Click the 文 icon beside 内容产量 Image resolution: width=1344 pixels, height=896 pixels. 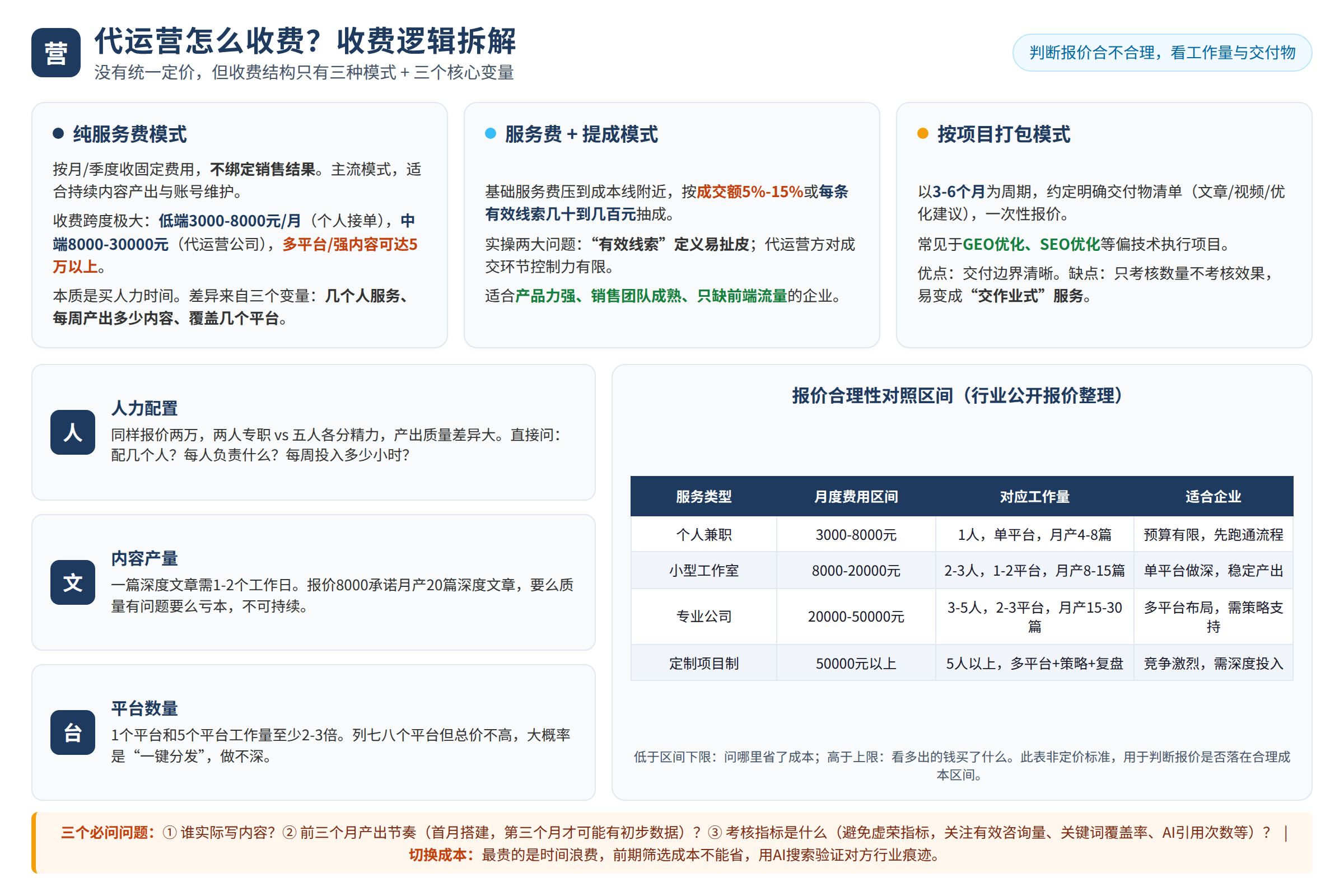(73, 582)
